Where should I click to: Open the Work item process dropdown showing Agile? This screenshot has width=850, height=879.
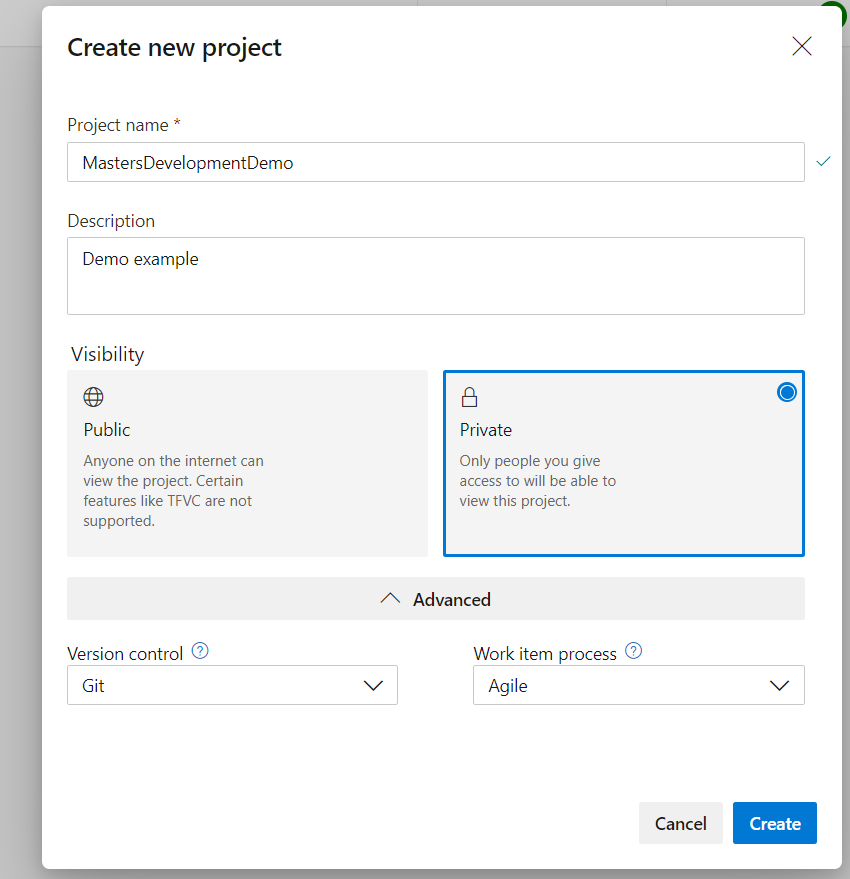pyautogui.click(x=638, y=685)
